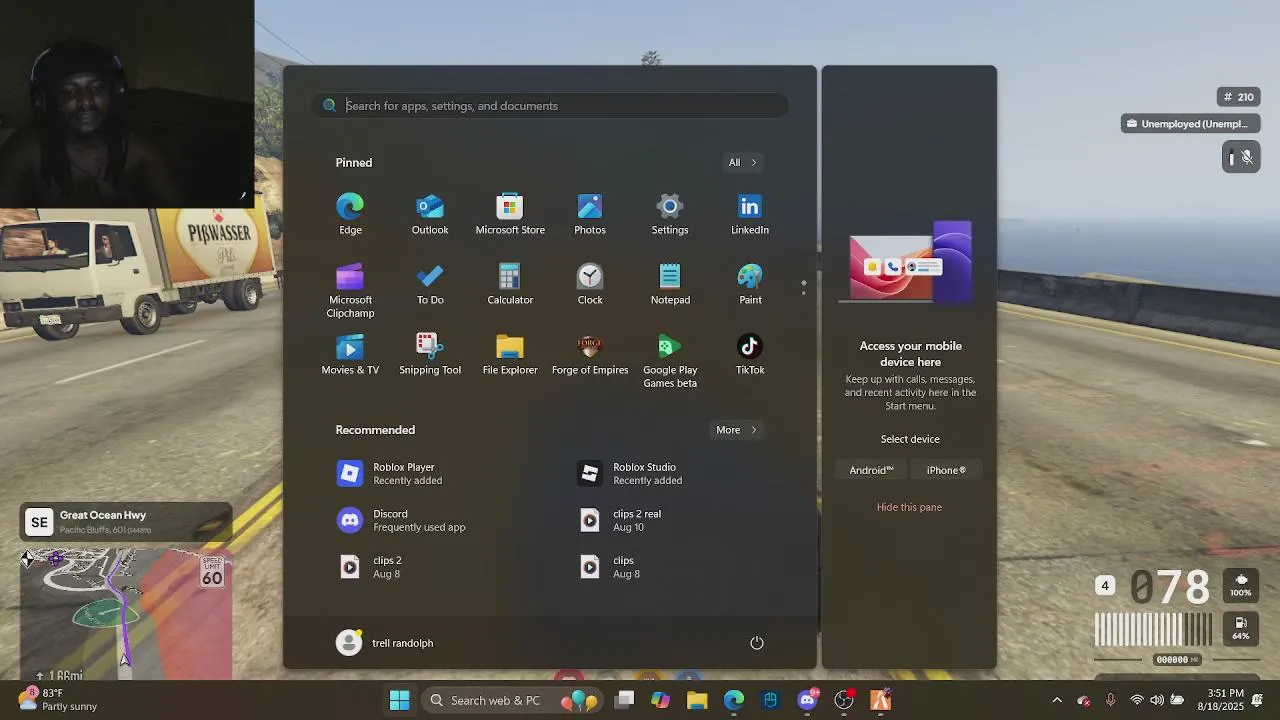Expand All pinned apps
Viewport: 1280px width, 720px height.
point(742,162)
